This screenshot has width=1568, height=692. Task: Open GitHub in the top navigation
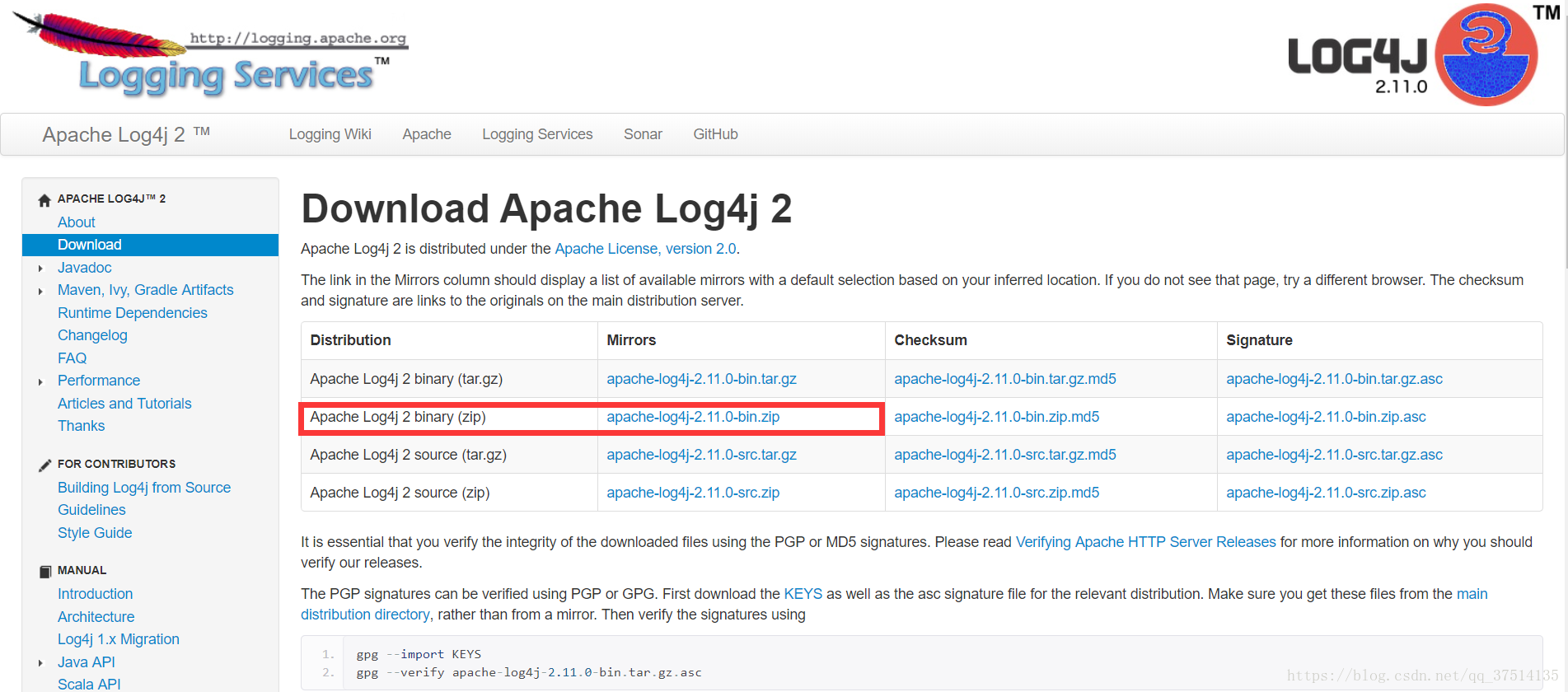click(715, 134)
